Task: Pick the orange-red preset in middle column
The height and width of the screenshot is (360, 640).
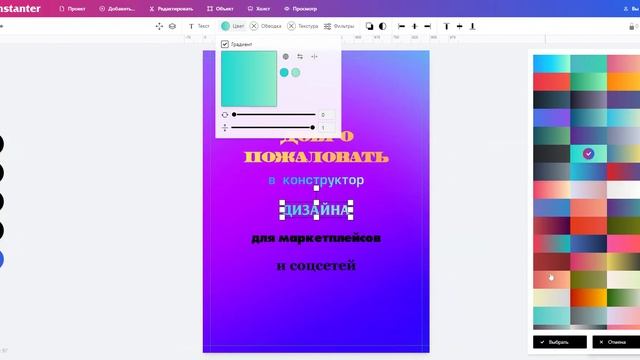Action: (588, 226)
